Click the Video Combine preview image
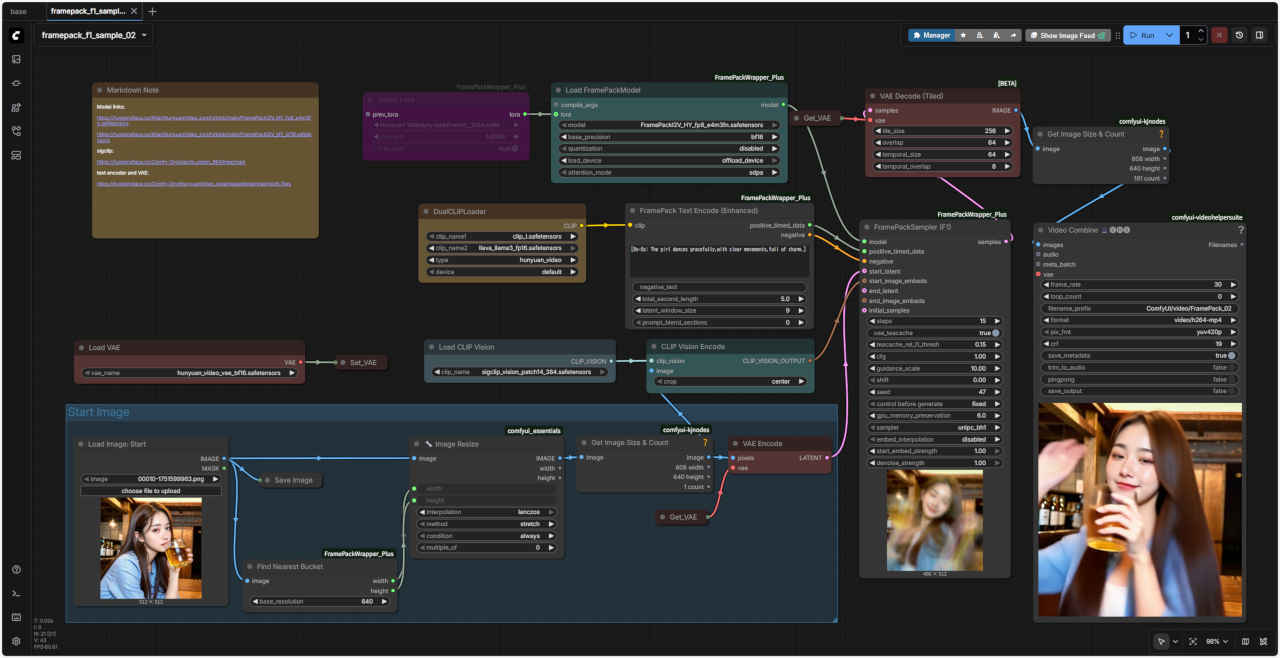 point(1139,510)
